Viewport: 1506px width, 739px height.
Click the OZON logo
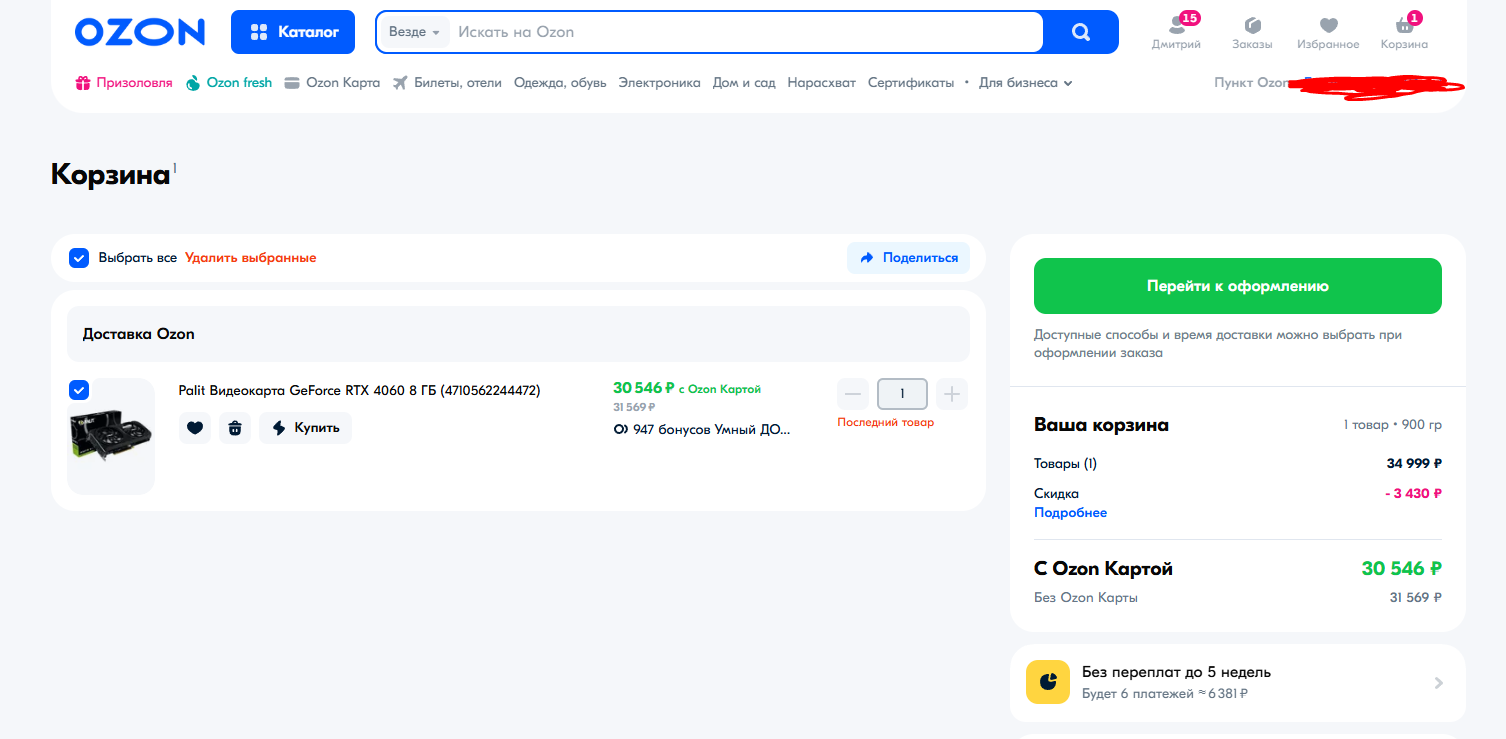click(x=140, y=32)
